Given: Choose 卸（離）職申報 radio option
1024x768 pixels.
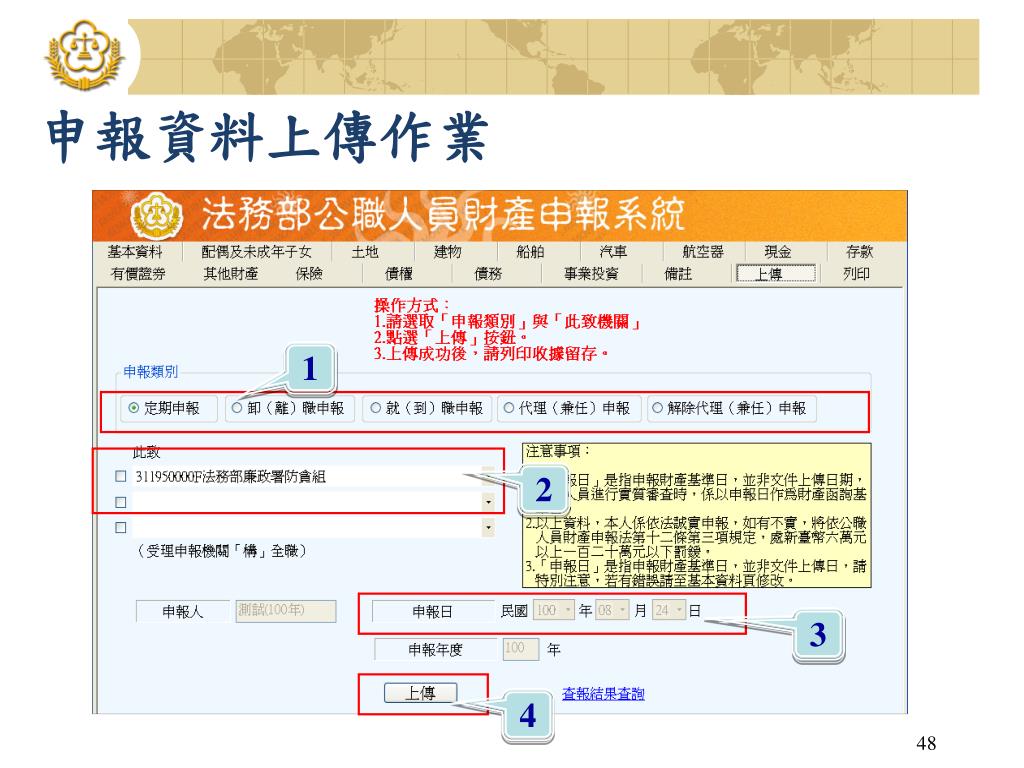Looking at the screenshot, I should coord(237,408).
